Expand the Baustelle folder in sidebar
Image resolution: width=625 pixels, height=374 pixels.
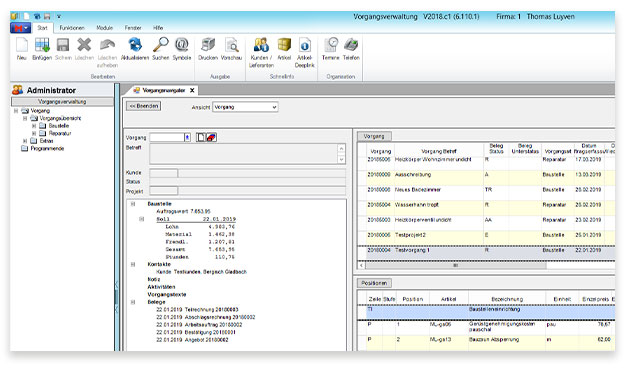coord(34,126)
